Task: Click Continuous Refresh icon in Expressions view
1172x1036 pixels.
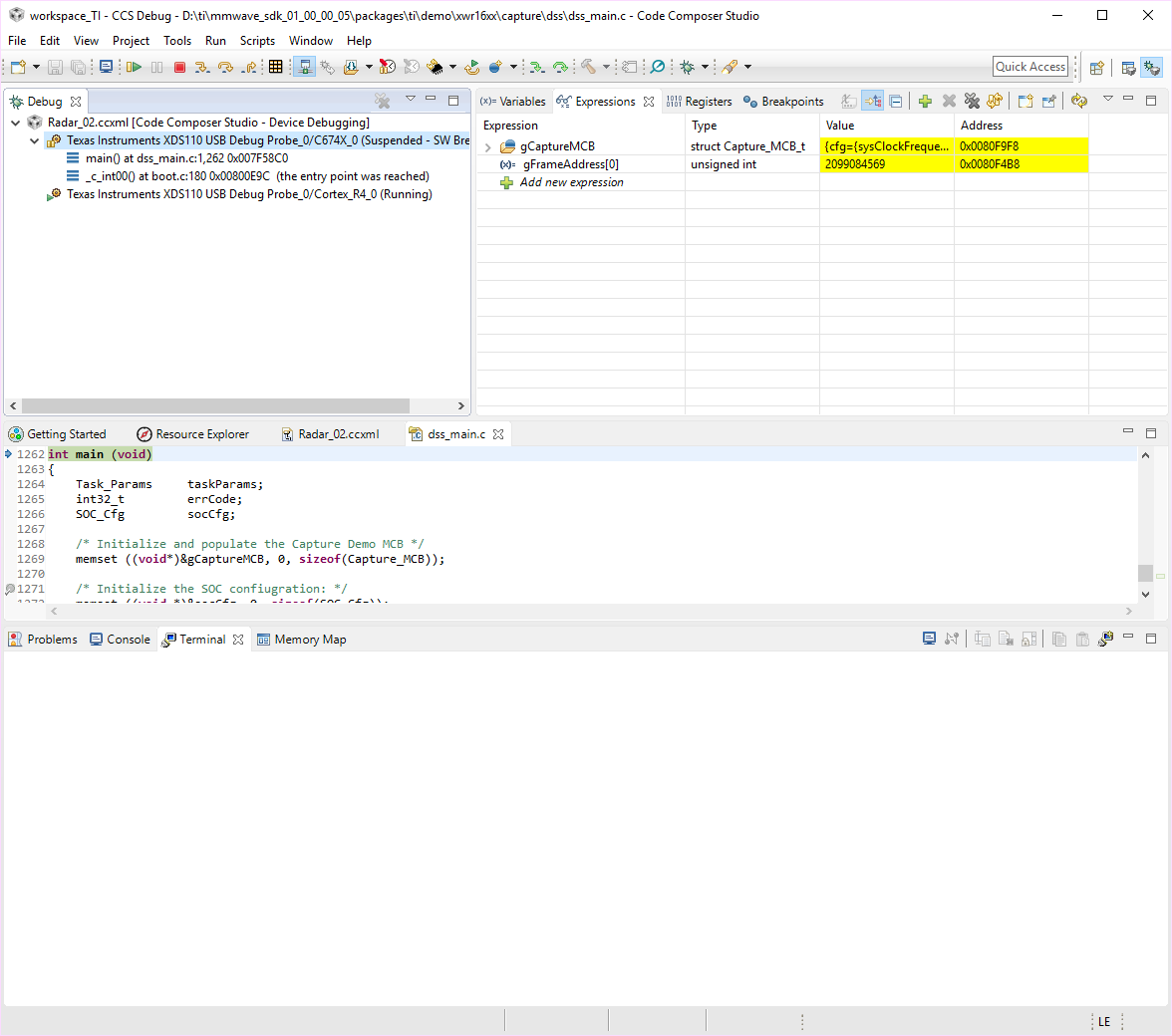Action: [1078, 101]
